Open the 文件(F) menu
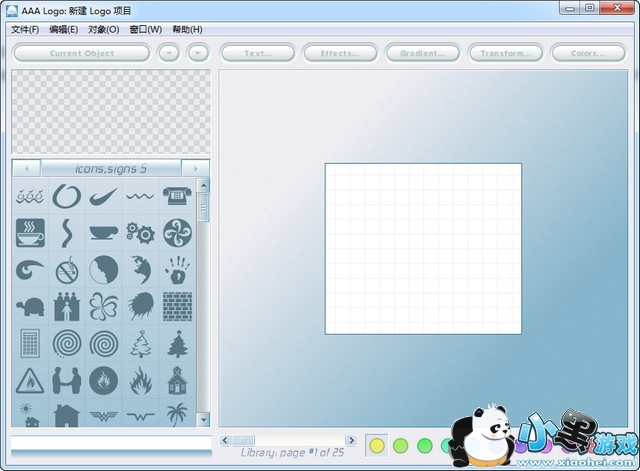The width and height of the screenshot is (640, 471). [x=25, y=29]
